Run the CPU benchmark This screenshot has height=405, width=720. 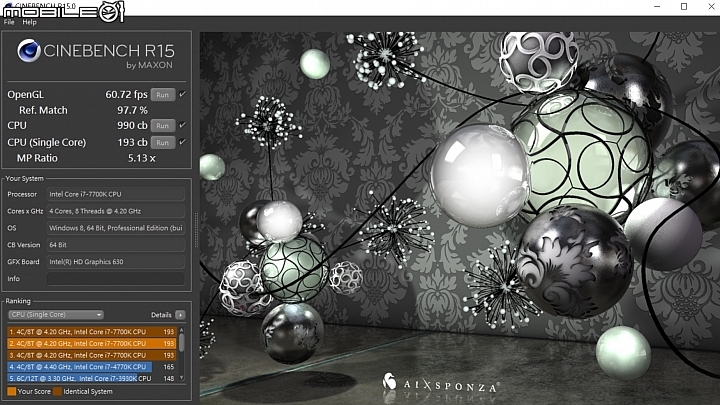[163, 125]
